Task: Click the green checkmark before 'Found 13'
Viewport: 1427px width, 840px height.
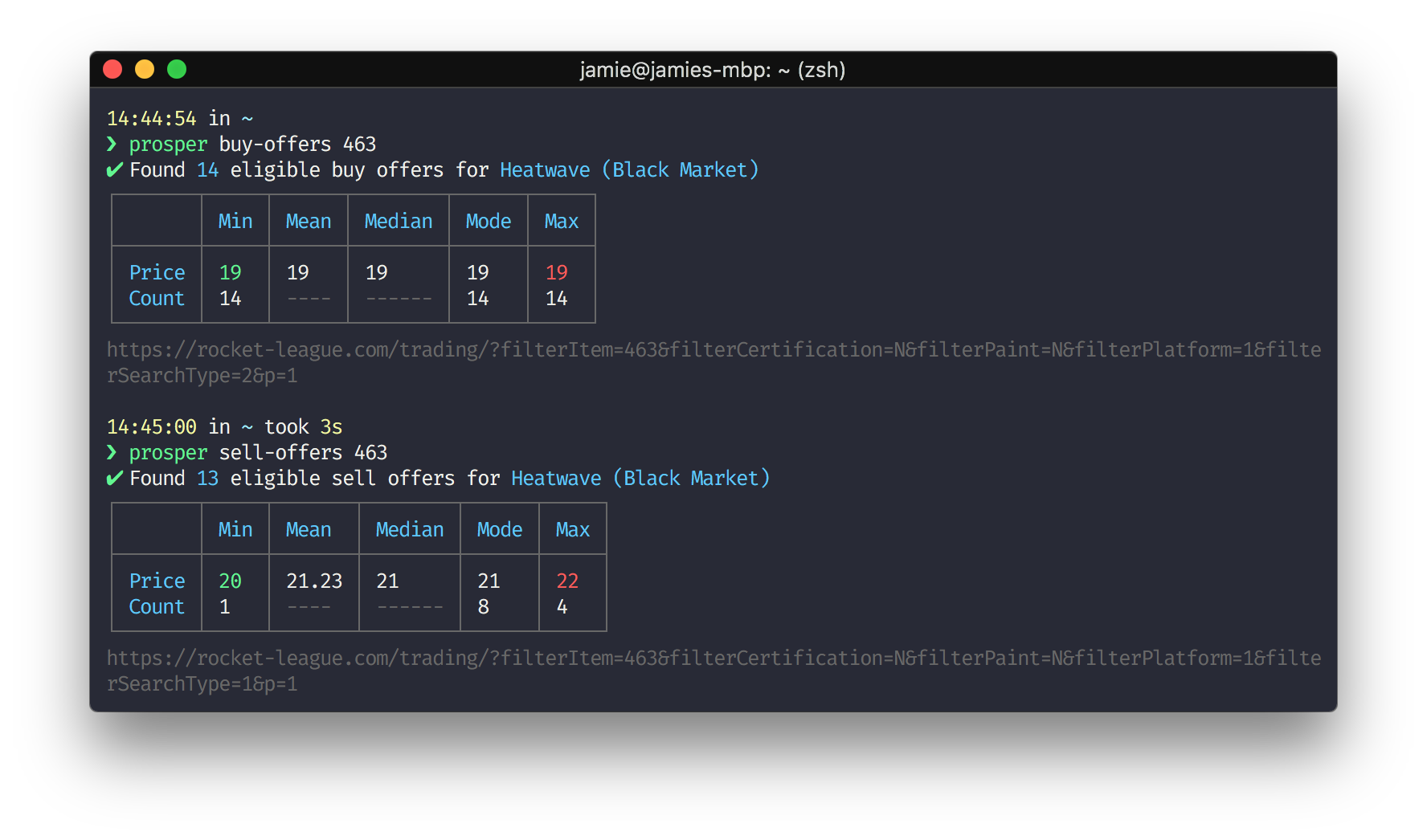Action: (x=115, y=478)
